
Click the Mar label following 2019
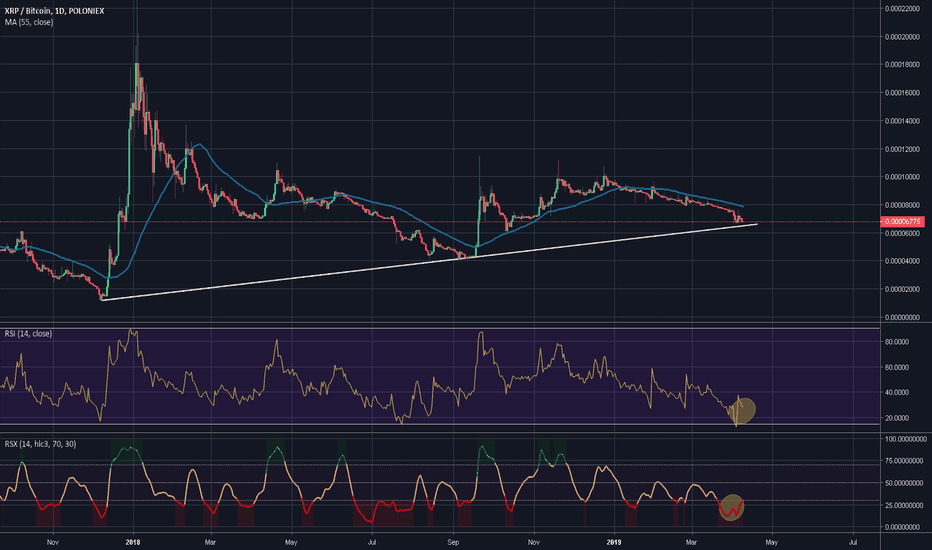tap(691, 542)
